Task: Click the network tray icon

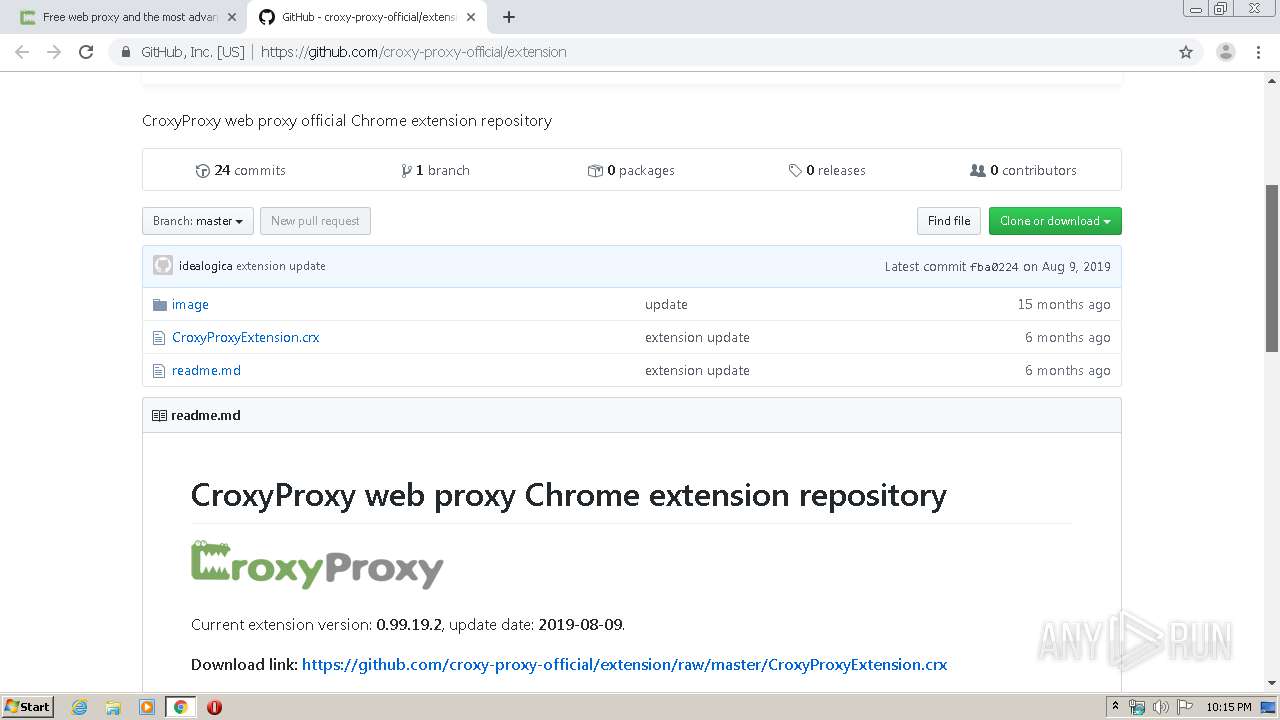Action: pyautogui.click(x=1137, y=707)
